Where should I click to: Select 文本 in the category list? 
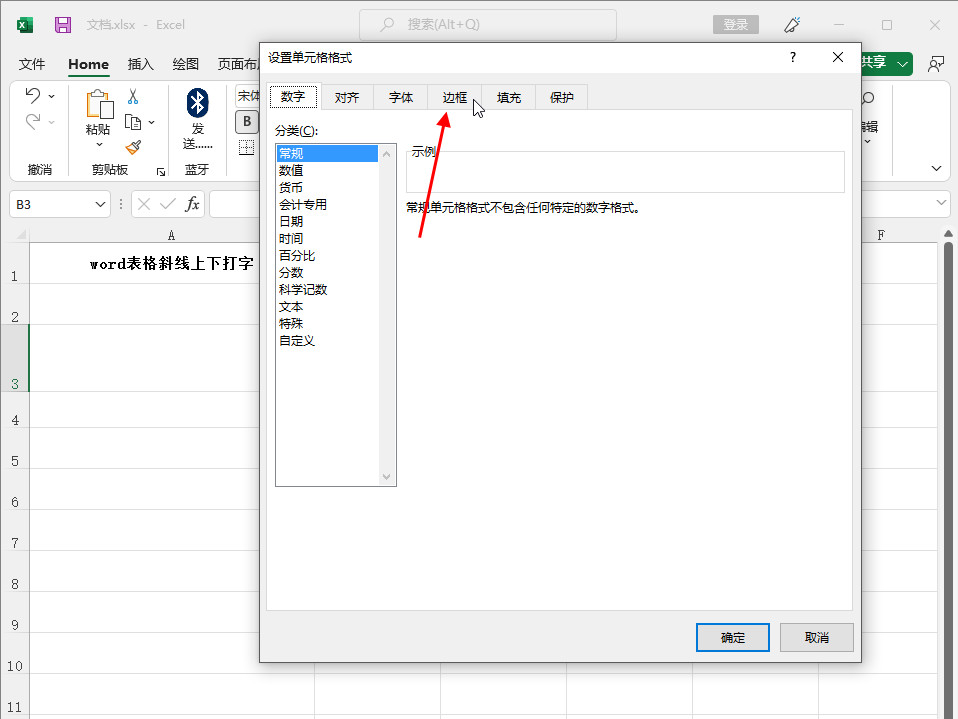(x=327, y=307)
